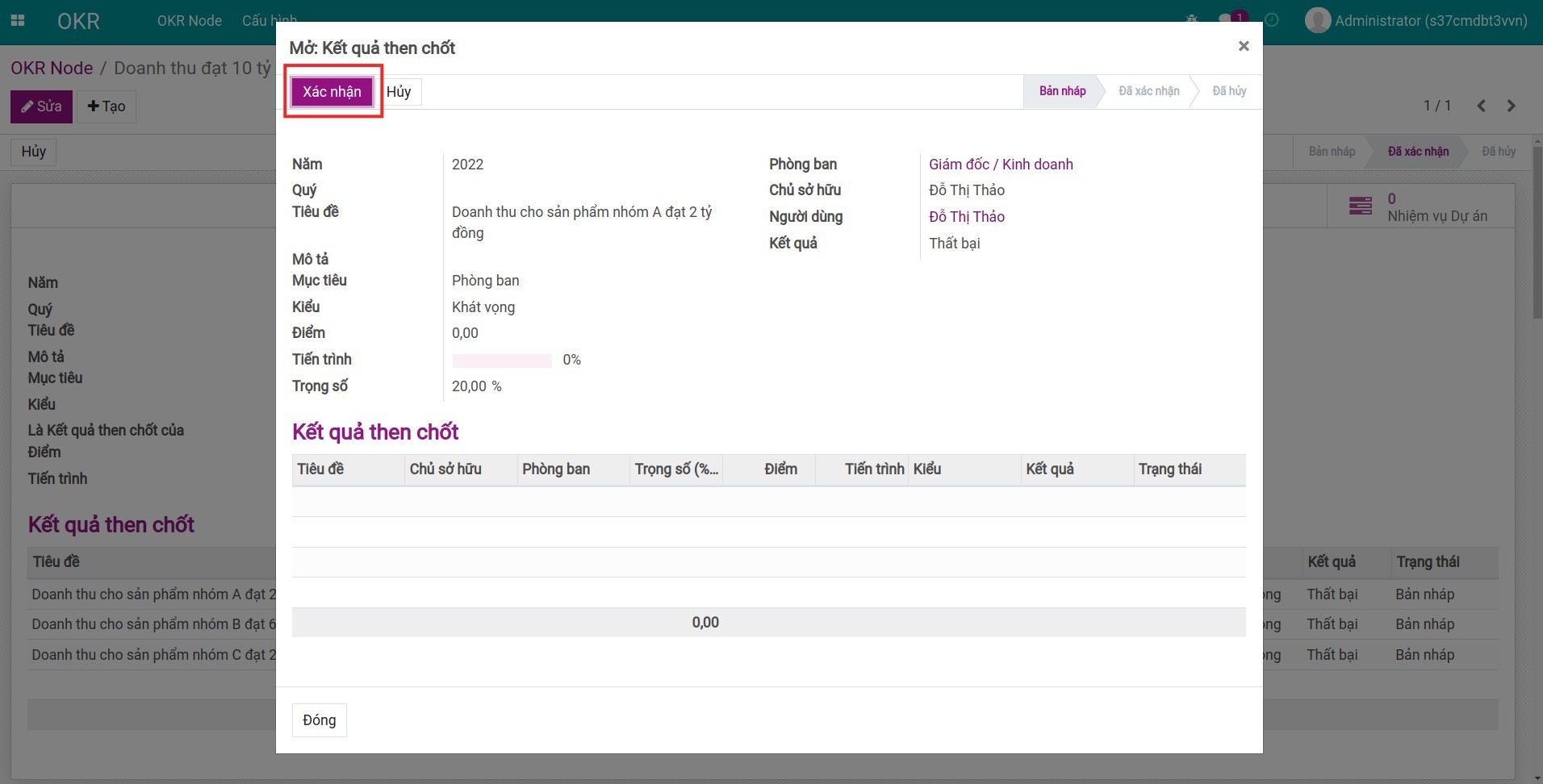The image size is (1543, 784).
Task: Open the OKR Node top menu
Action: (x=189, y=21)
